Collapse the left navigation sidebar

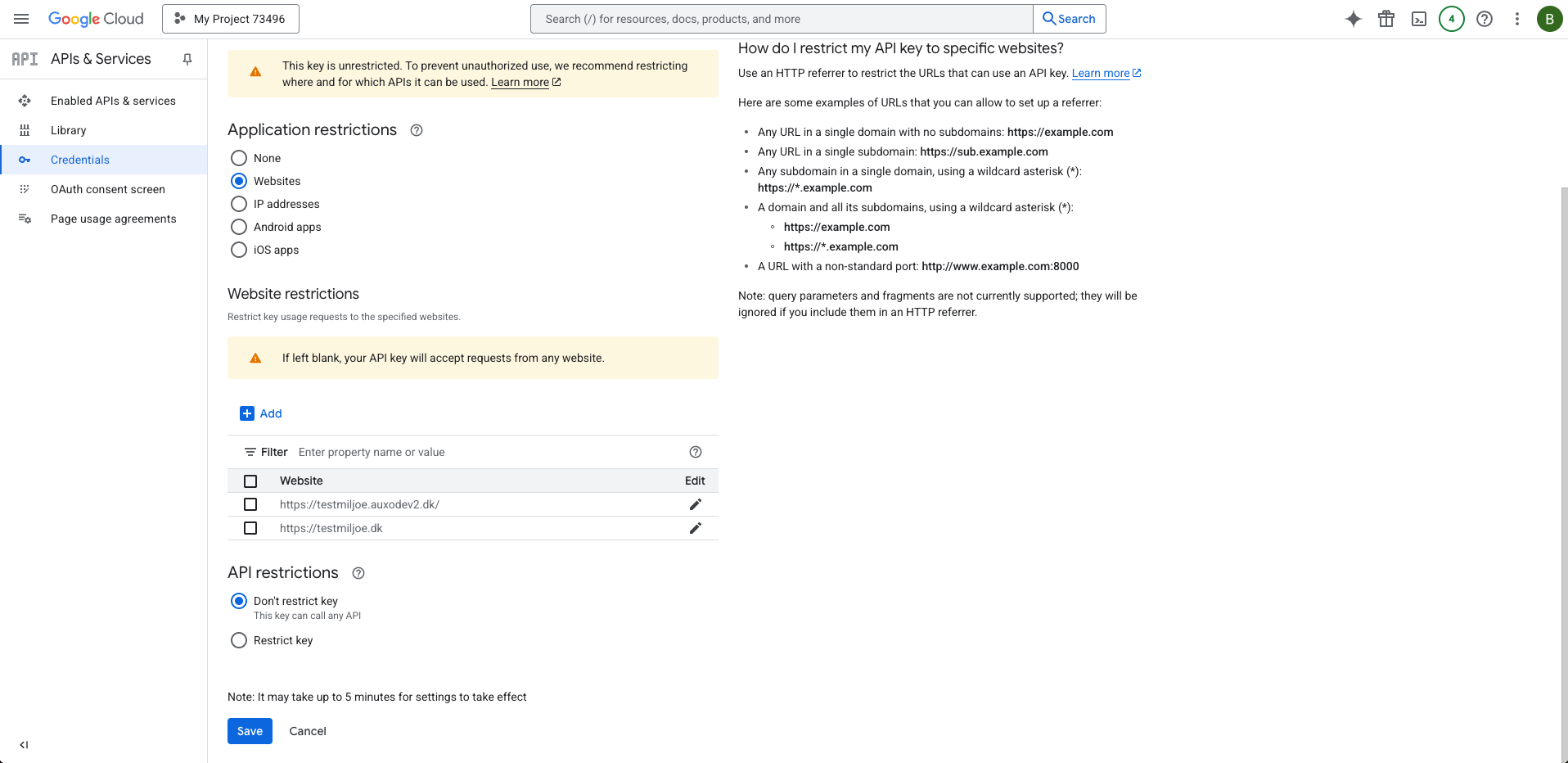coord(24,745)
